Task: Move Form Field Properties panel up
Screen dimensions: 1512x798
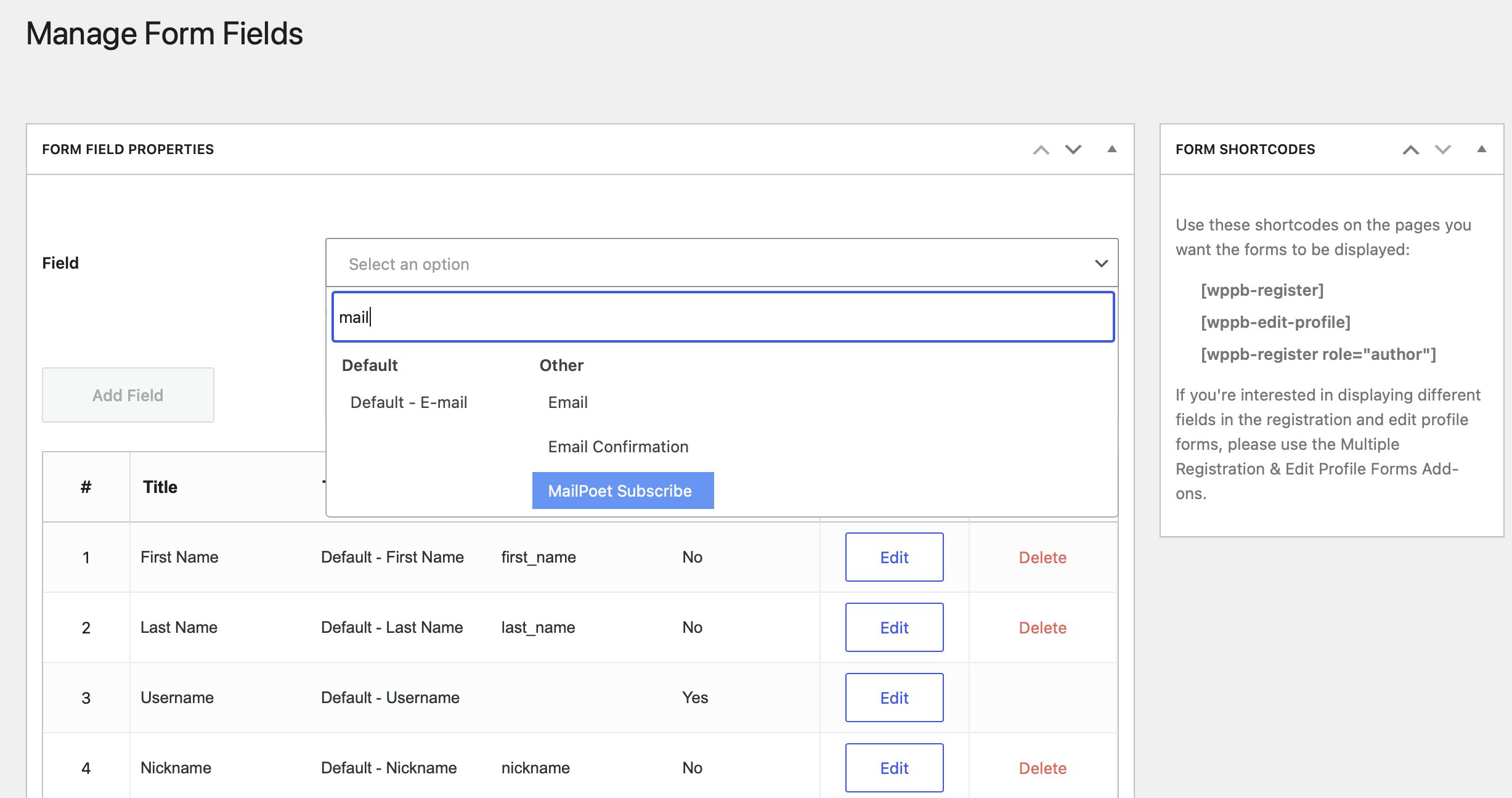Action: click(x=1041, y=149)
